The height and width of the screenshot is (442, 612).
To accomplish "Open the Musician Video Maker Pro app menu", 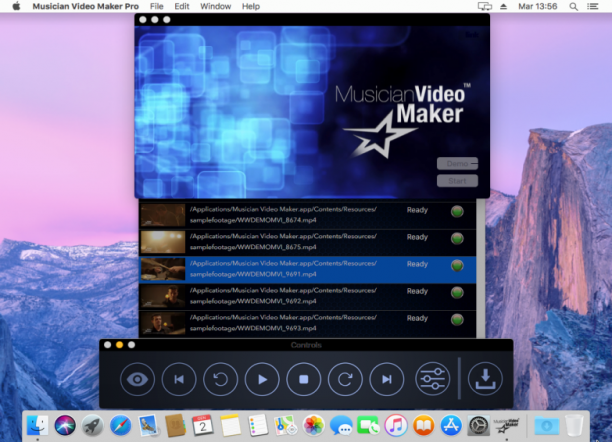I will tap(85, 6).
